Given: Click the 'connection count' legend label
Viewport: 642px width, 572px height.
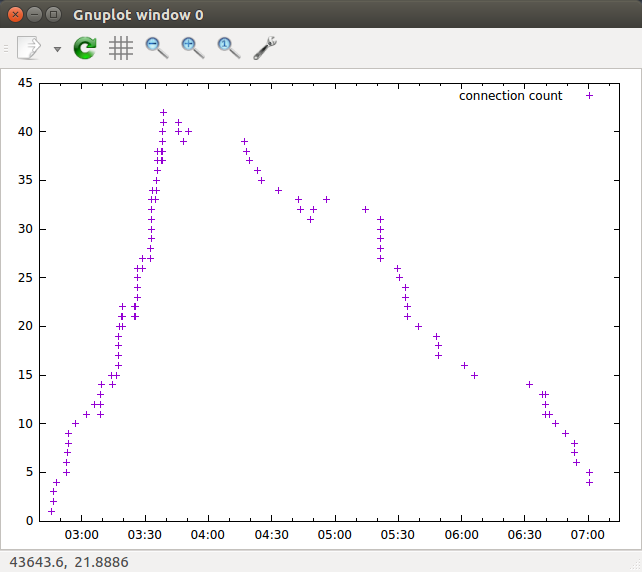Looking at the screenshot, I should [x=510, y=96].
